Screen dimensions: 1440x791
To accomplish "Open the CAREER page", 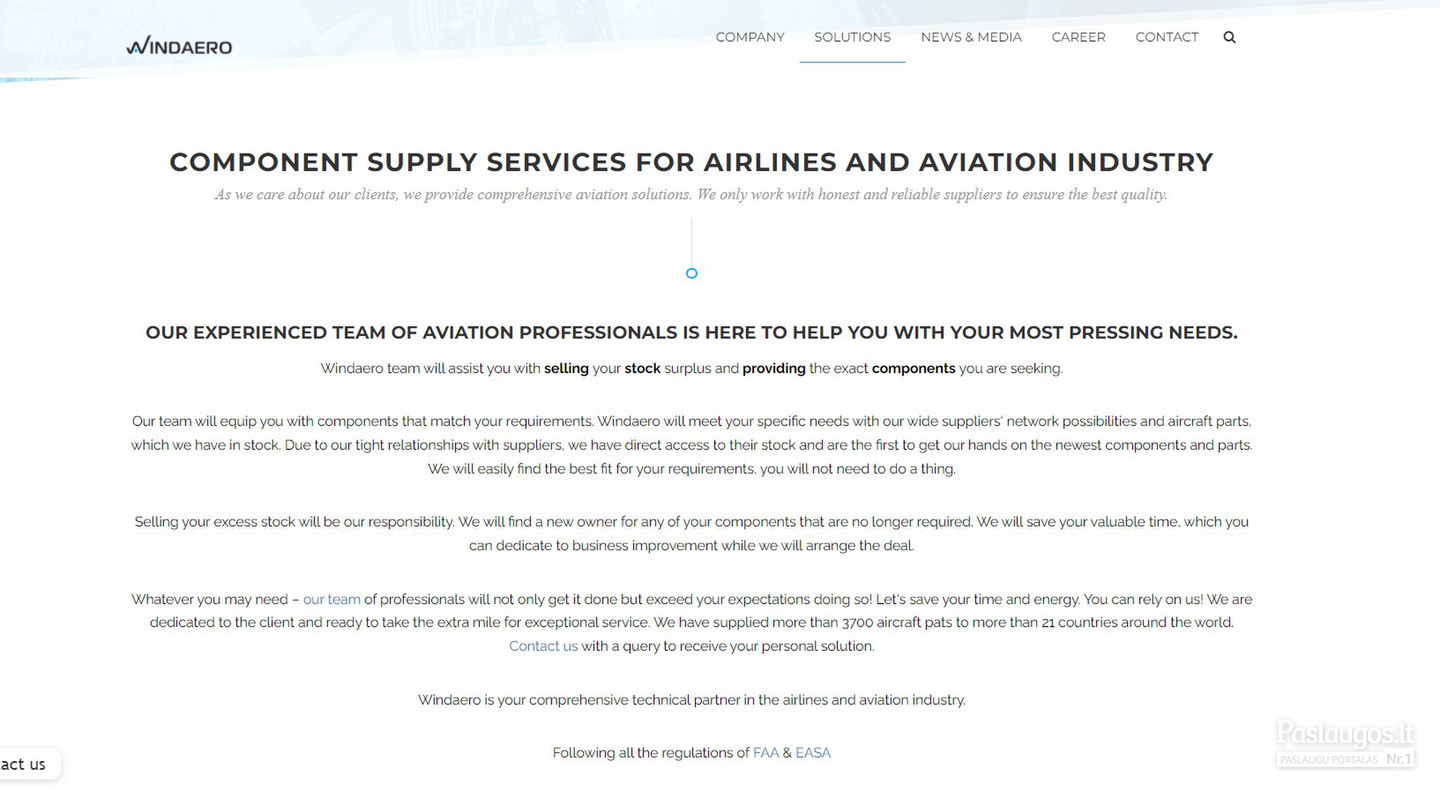I will (1078, 37).
